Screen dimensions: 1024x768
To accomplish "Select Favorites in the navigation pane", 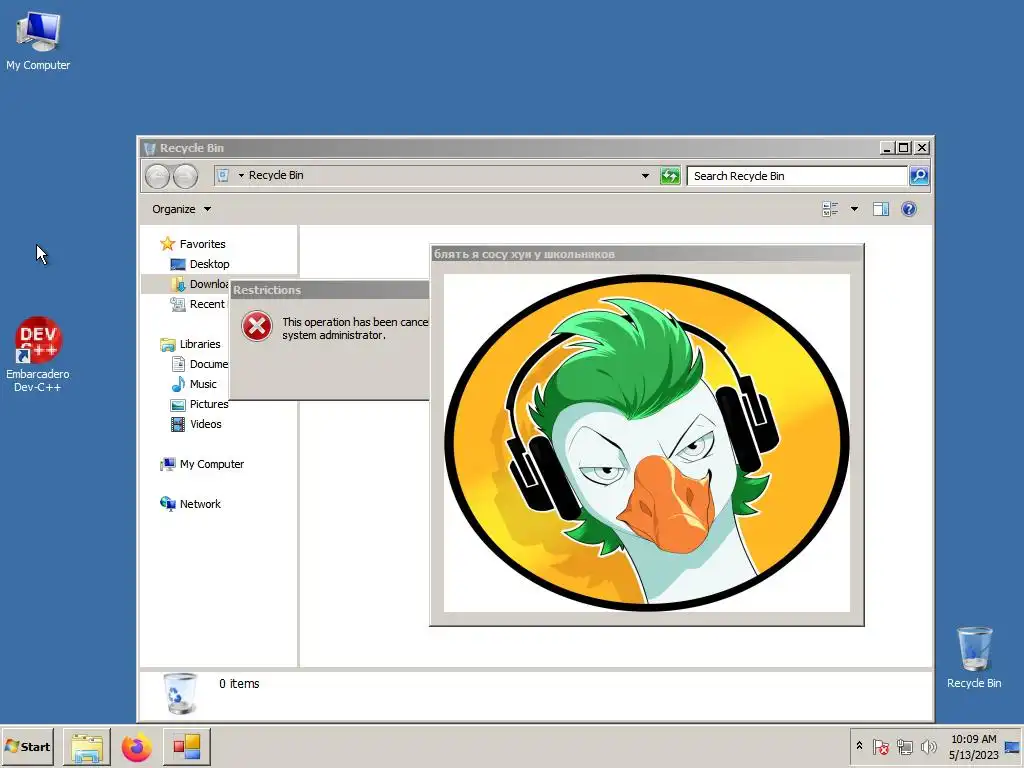I will click(193, 244).
